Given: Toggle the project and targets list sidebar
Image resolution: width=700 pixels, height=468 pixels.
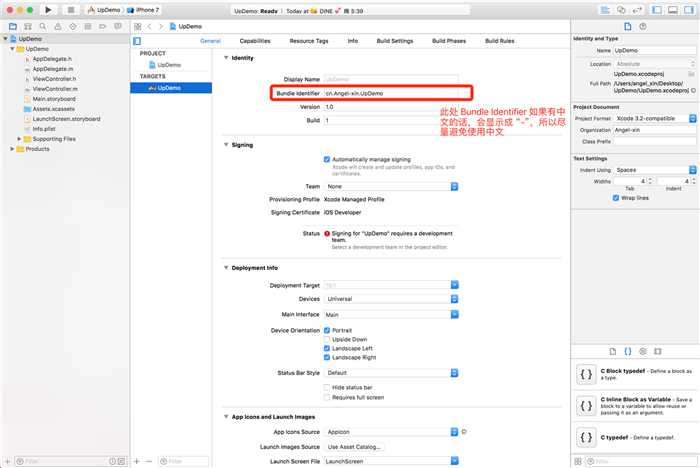Looking at the screenshot, I should (x=137, y=41).
